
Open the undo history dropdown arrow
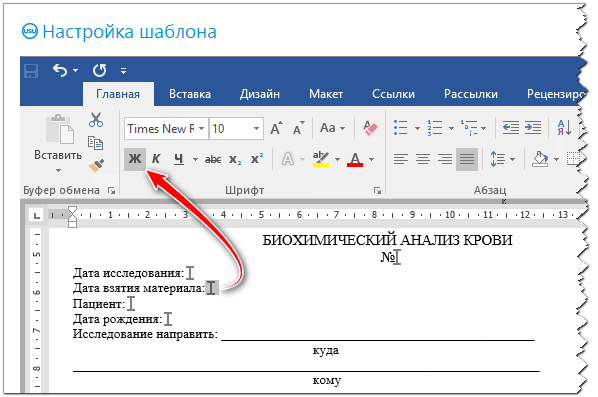pyautogui.click(x=76, y=71)
